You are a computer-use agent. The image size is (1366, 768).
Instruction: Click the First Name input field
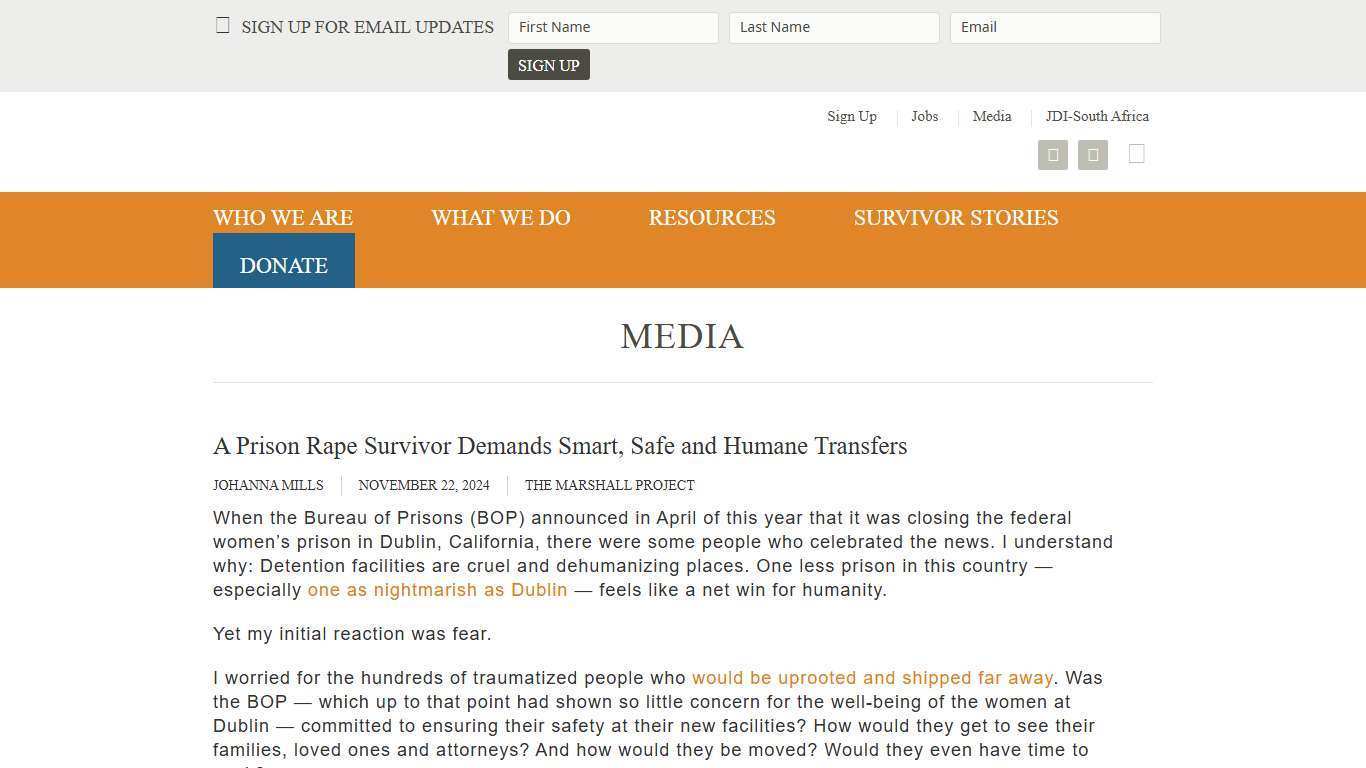[x=613, y=27]
